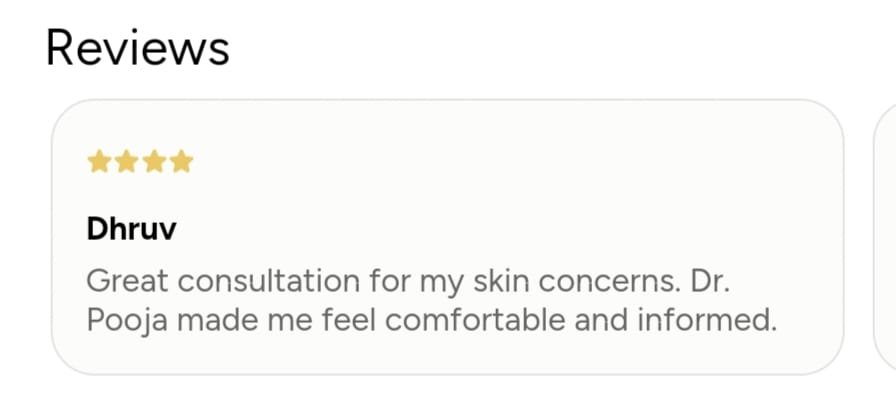Click the second star in Dhruv's rating
896x408 pixels.
click(x=126, y=162)
